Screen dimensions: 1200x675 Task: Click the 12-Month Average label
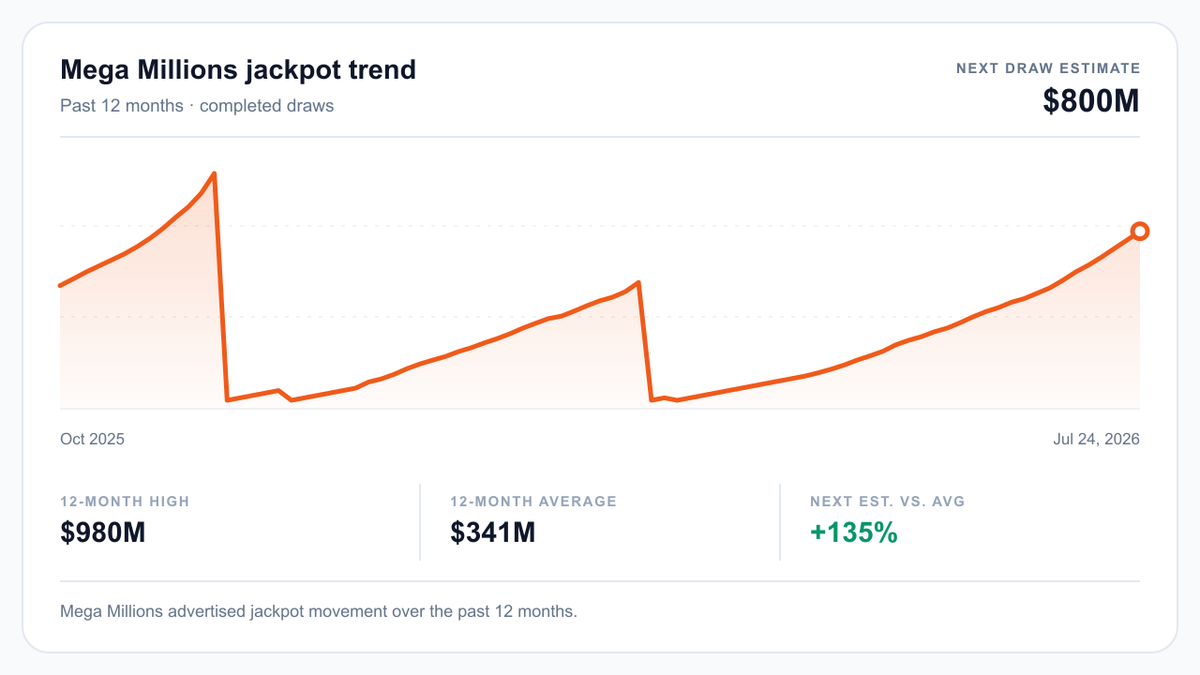pos(533,501)
